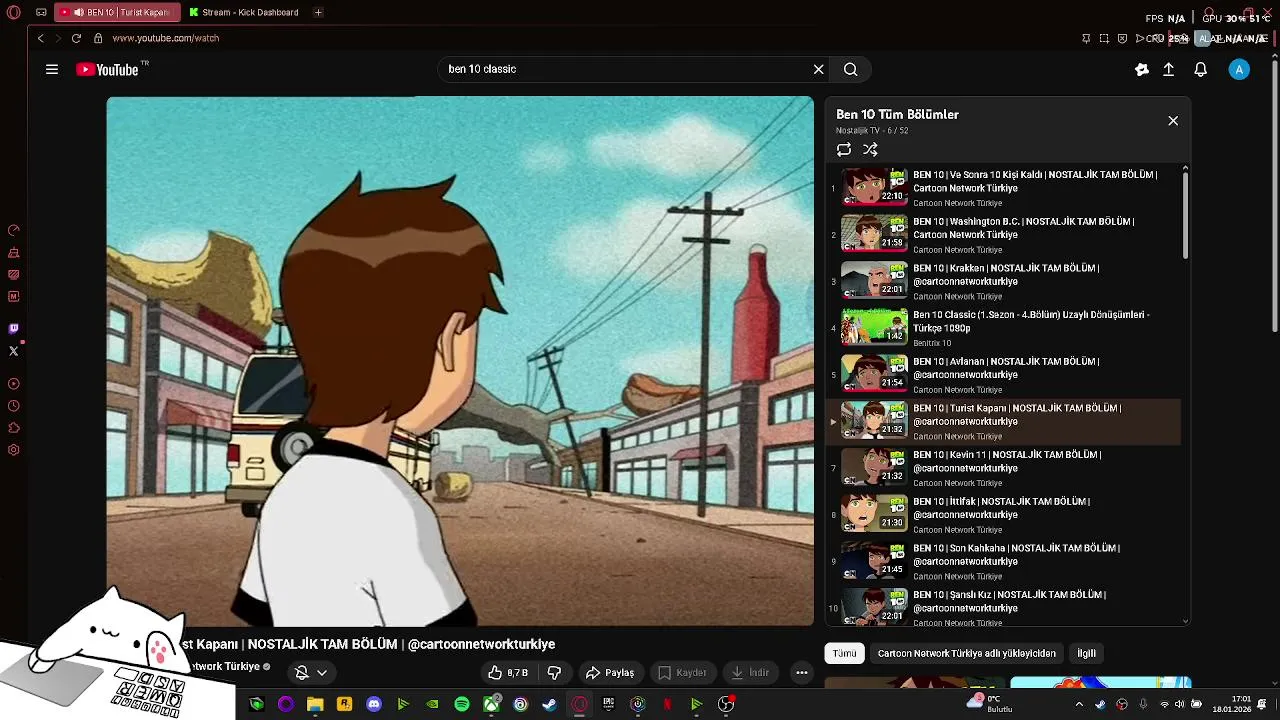Switch to the BEN 10 Turist Kapanı browser tab
Image resolution: width=1280 pixels, height=720 pixels.
point(116,12)
